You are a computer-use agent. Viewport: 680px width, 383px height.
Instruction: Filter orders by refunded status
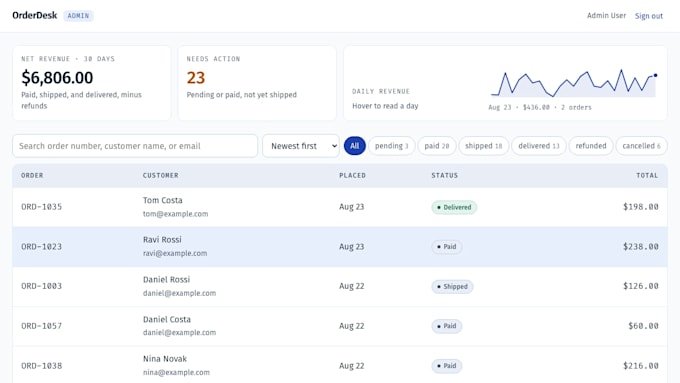591,146
